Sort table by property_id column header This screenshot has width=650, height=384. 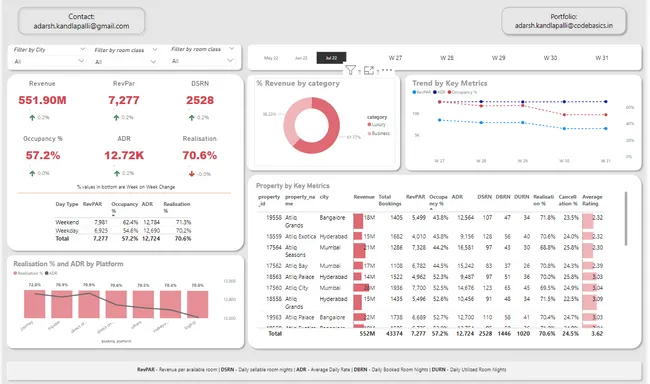pyautogui.click(x=269, y=200)
